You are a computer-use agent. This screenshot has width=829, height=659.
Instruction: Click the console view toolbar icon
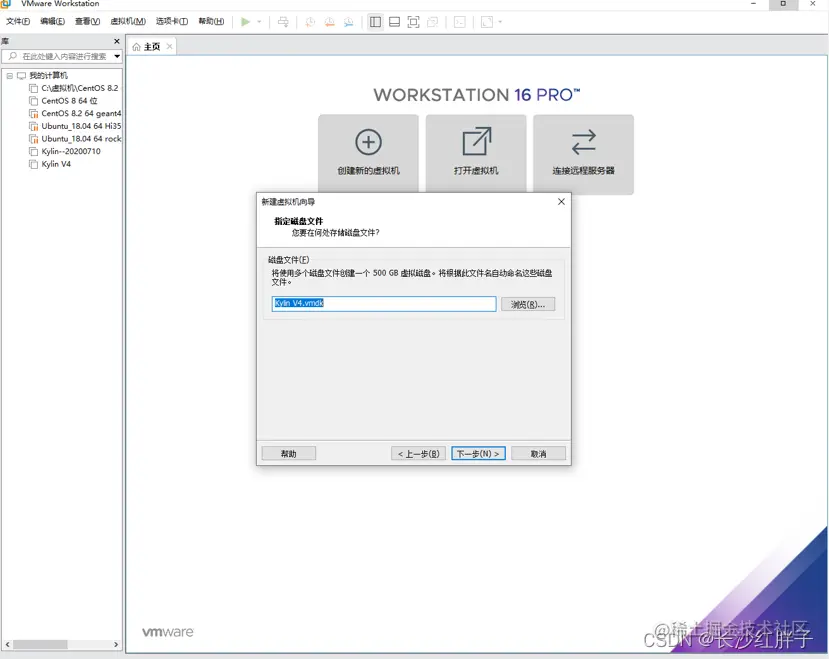click(460, 22)
